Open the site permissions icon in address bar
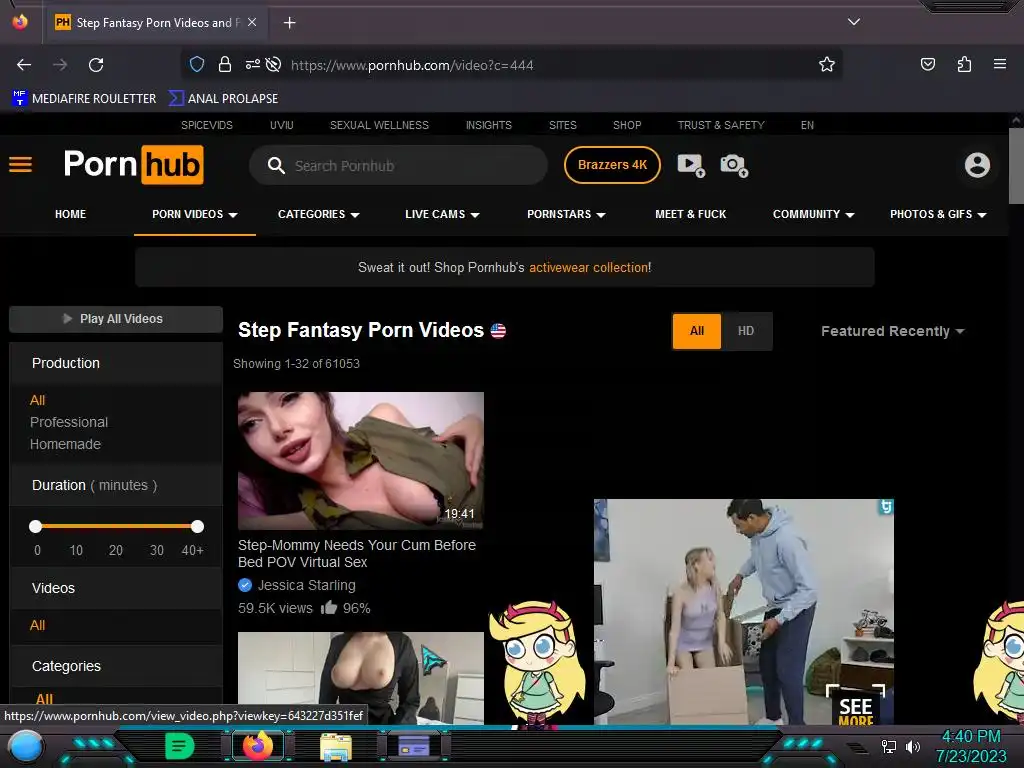 pos(253,64)
